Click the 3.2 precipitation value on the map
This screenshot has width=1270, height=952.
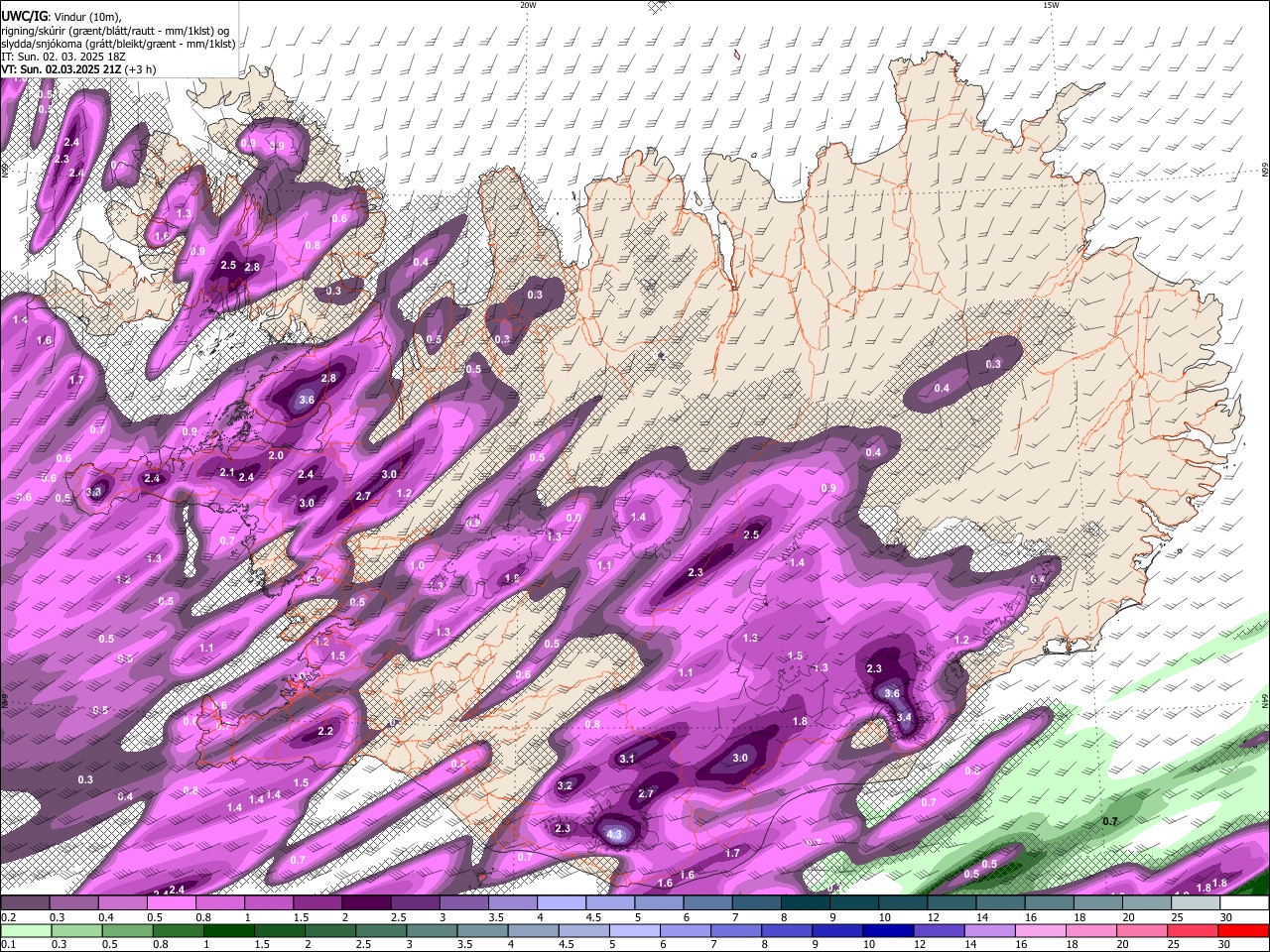pyautogui.click(x=566, y=785)
